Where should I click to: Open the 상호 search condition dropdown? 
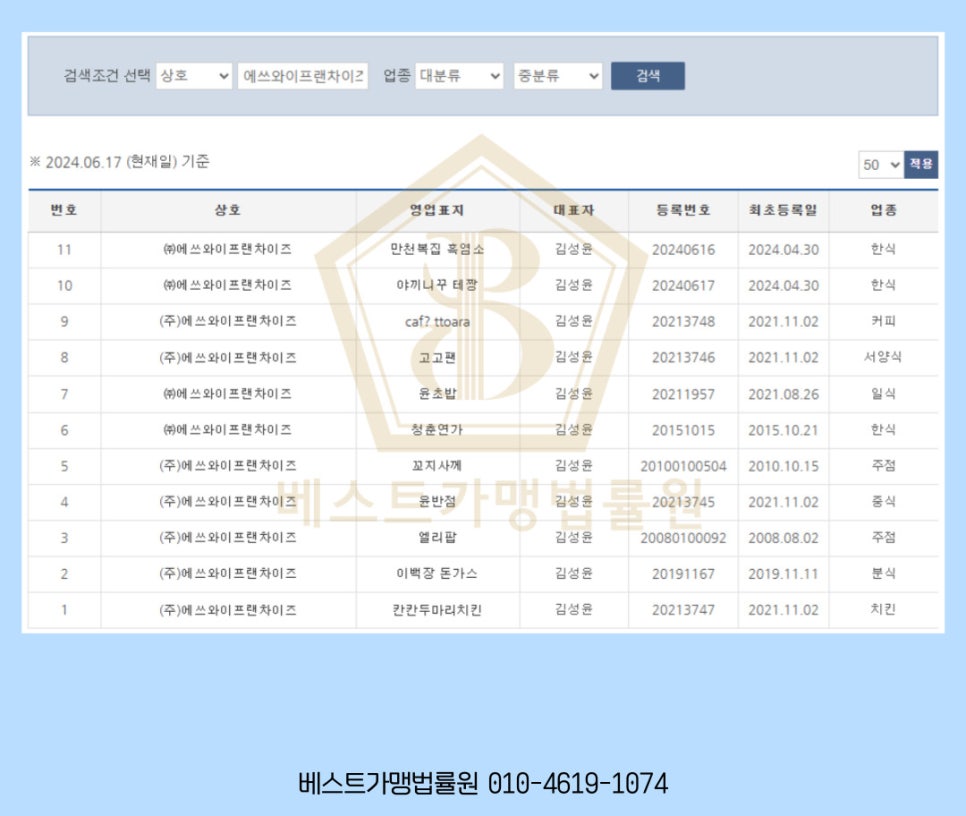(194, 76)
